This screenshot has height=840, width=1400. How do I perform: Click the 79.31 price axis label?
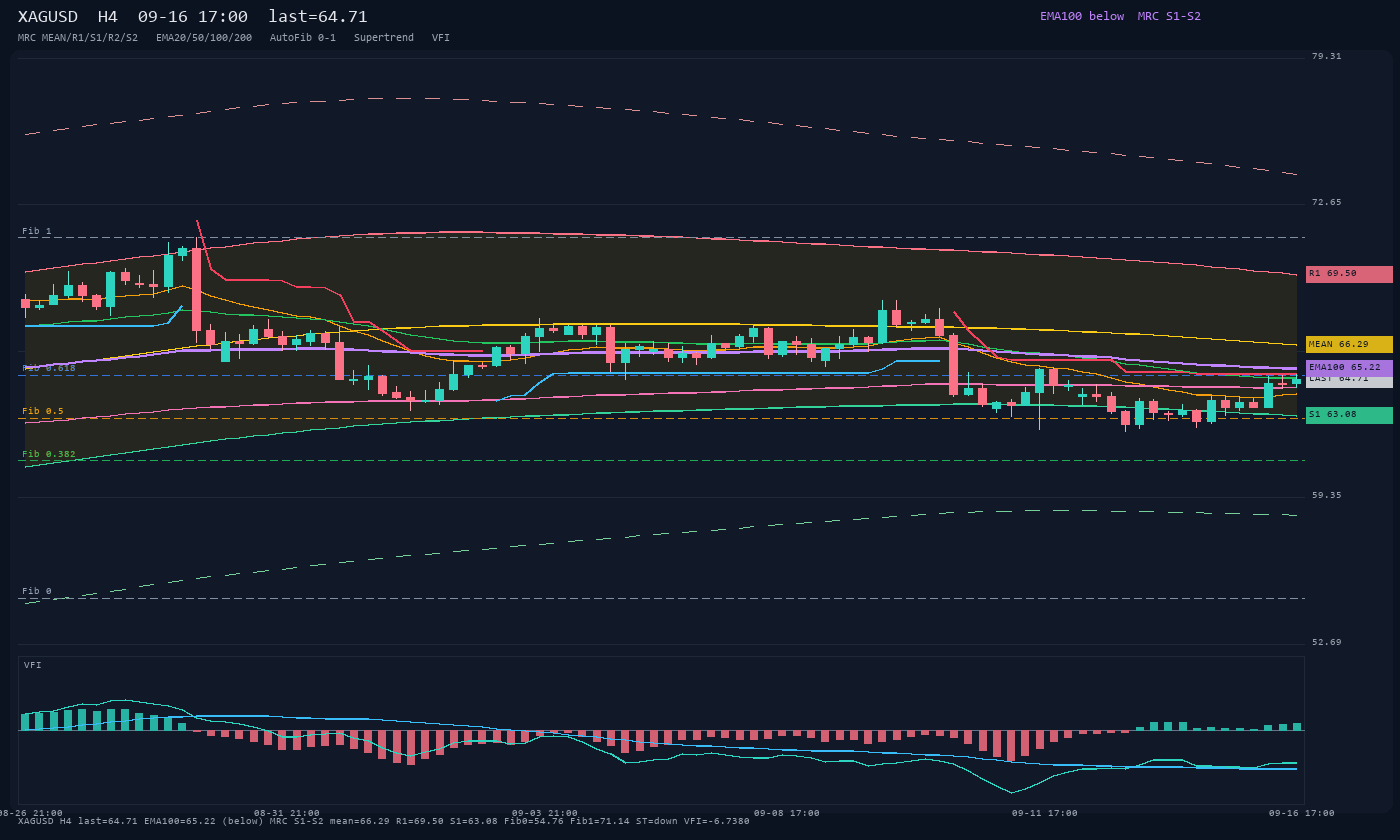point(1327,56)
